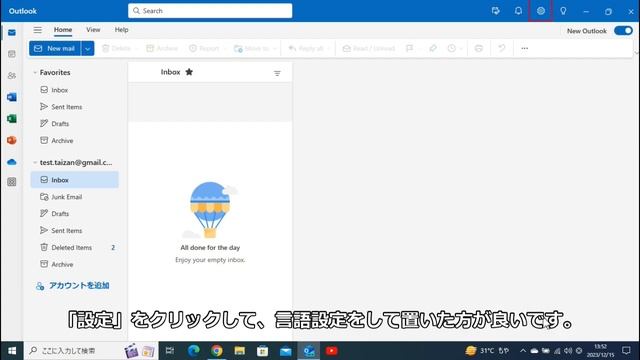Click the Delete button in ribbon
Viewport: 640px width, 360px height.
pyautogui.click(x=116, y=49)
